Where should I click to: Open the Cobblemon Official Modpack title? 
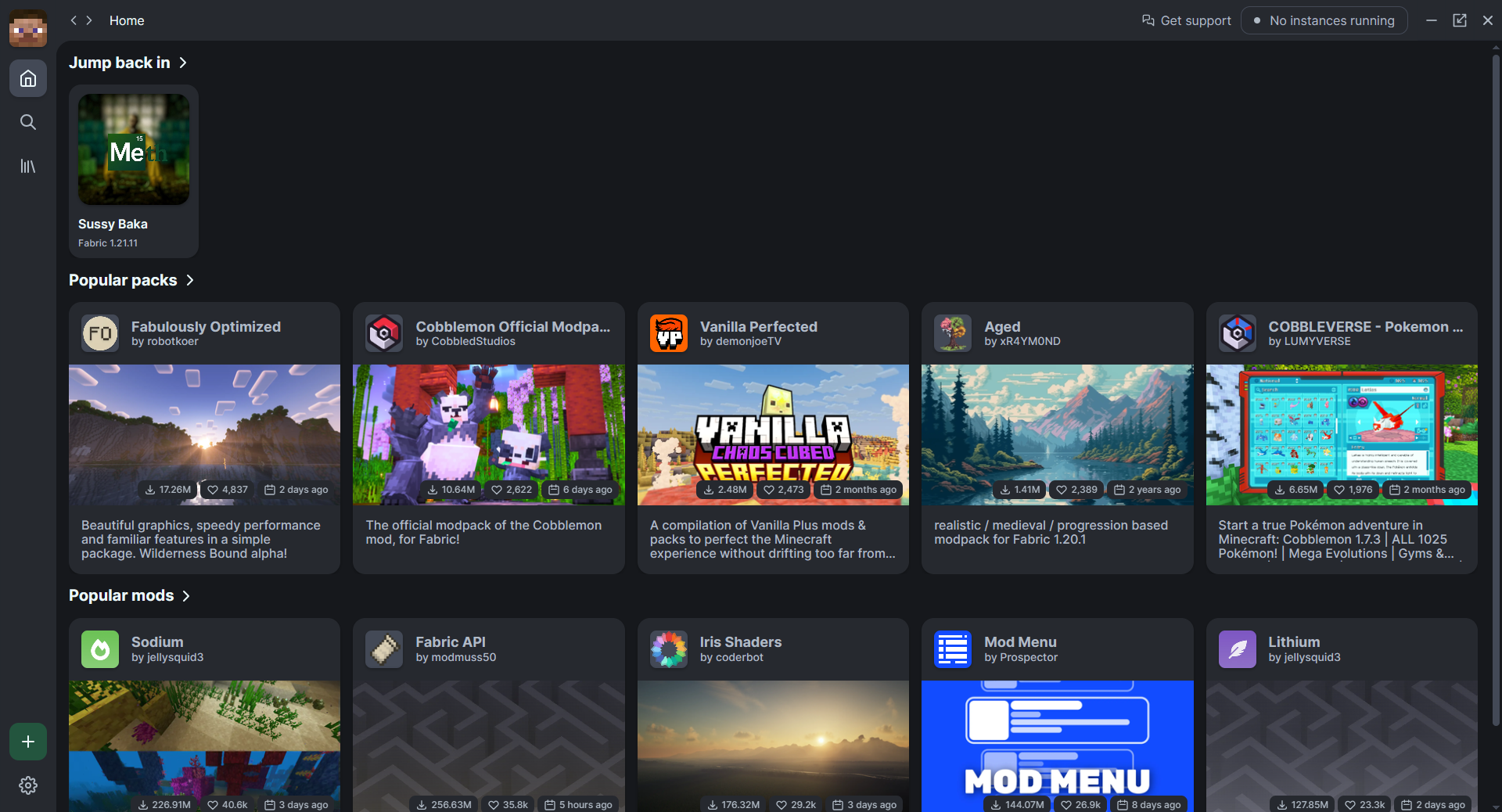[x=512, y=327]
